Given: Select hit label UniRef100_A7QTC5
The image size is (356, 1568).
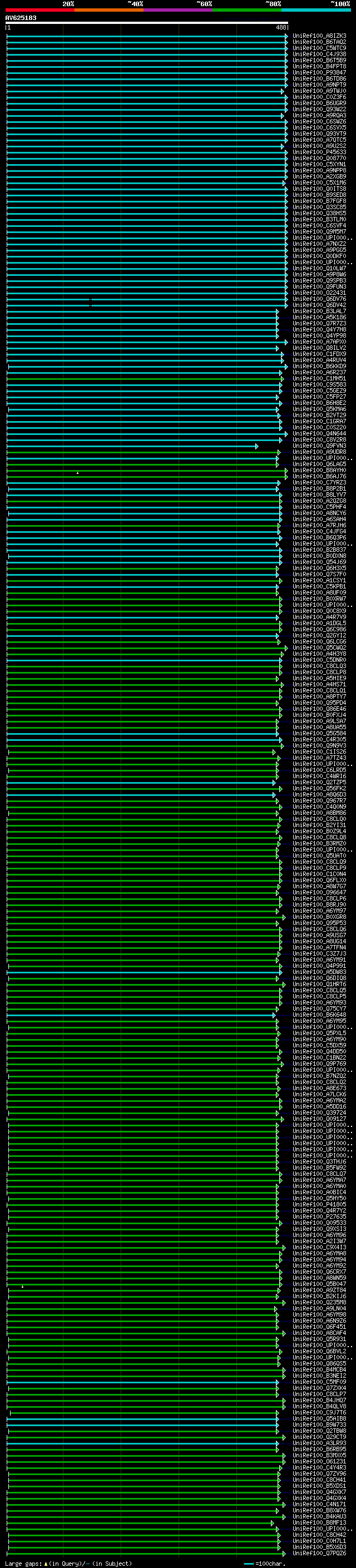Looking at the screenshot, I should pyautogui.click(x=319, y=140).
